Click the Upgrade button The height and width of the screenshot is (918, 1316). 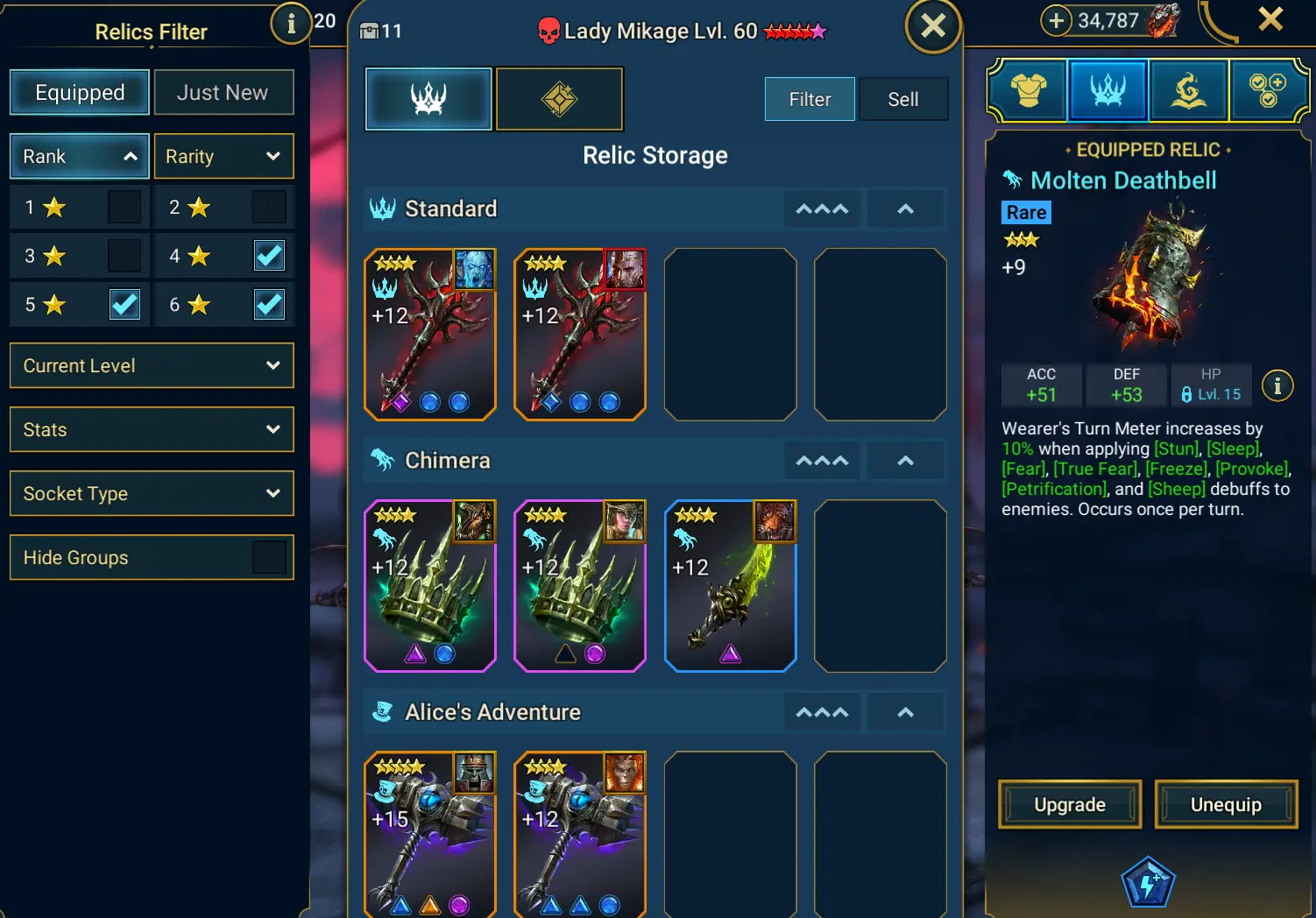[x=1070, y=804]
